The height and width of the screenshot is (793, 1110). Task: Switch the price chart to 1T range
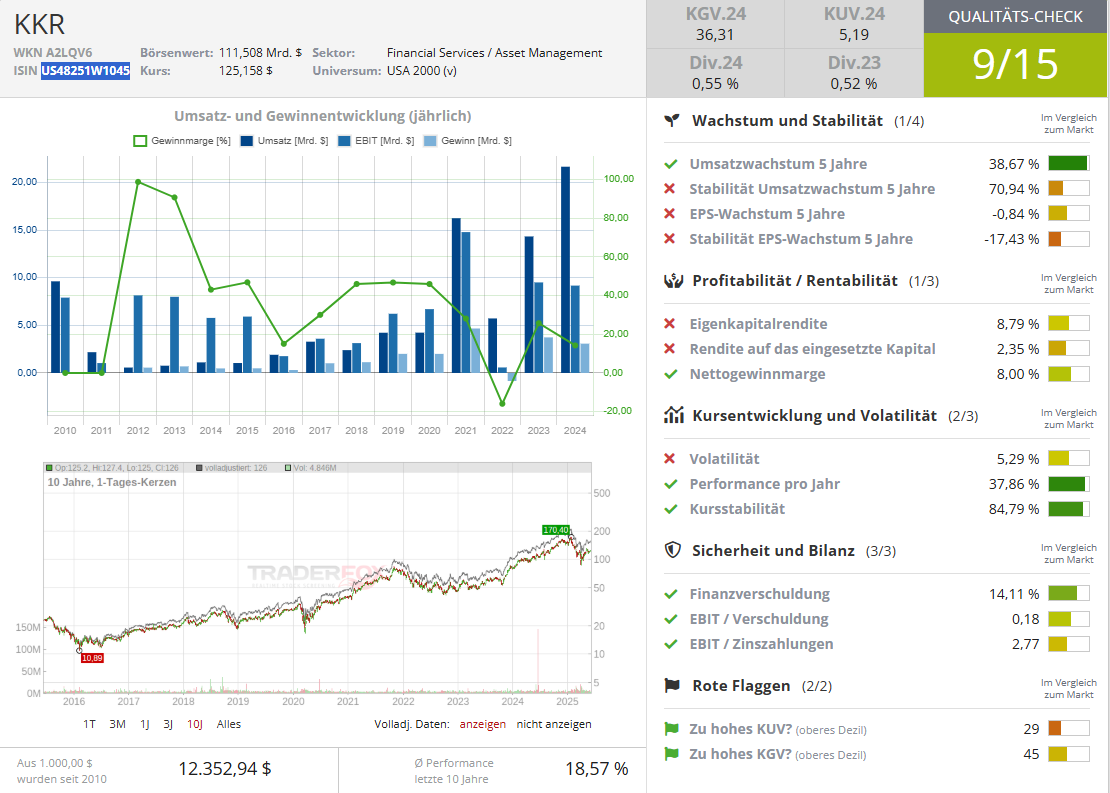click(x=89, y=724)
